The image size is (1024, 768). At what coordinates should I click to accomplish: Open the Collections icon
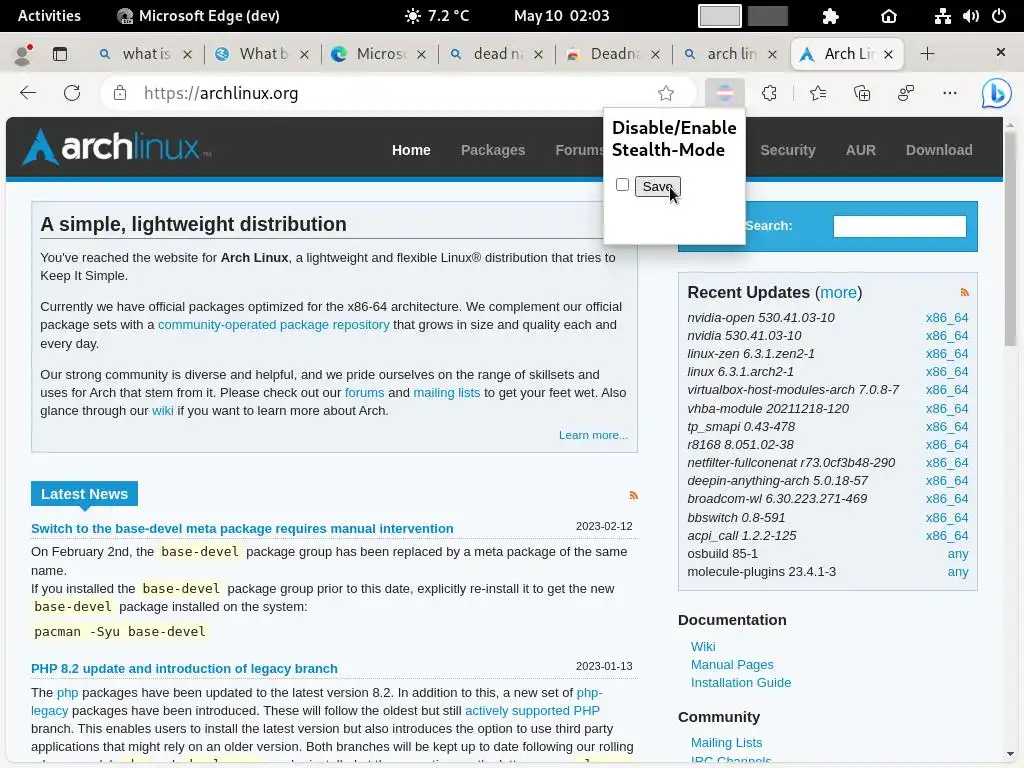pyautogui.click(x=862, y=93)
